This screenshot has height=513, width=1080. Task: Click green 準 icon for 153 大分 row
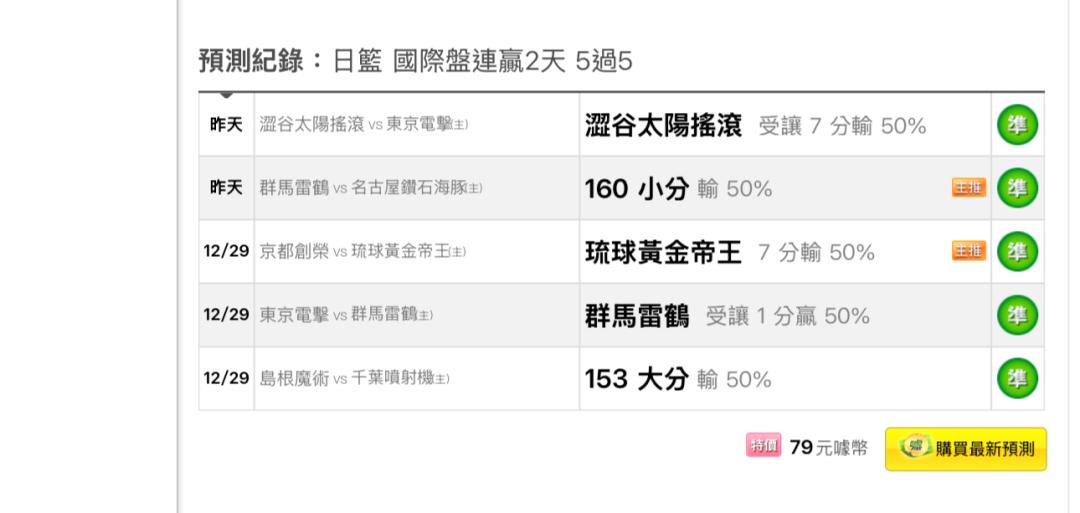1017,379
